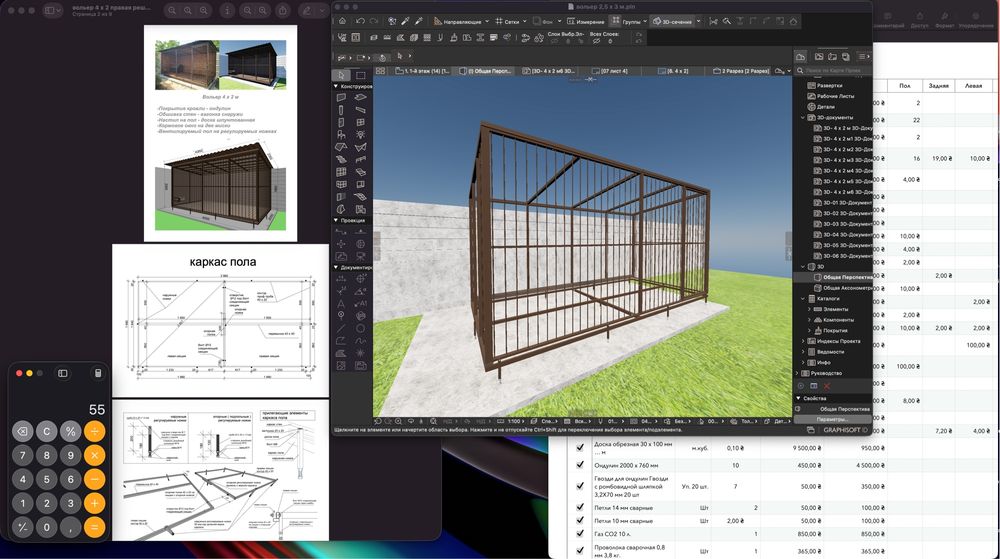
Task: Select the Marquee tool in the toolbox
Action: (359, 75)
